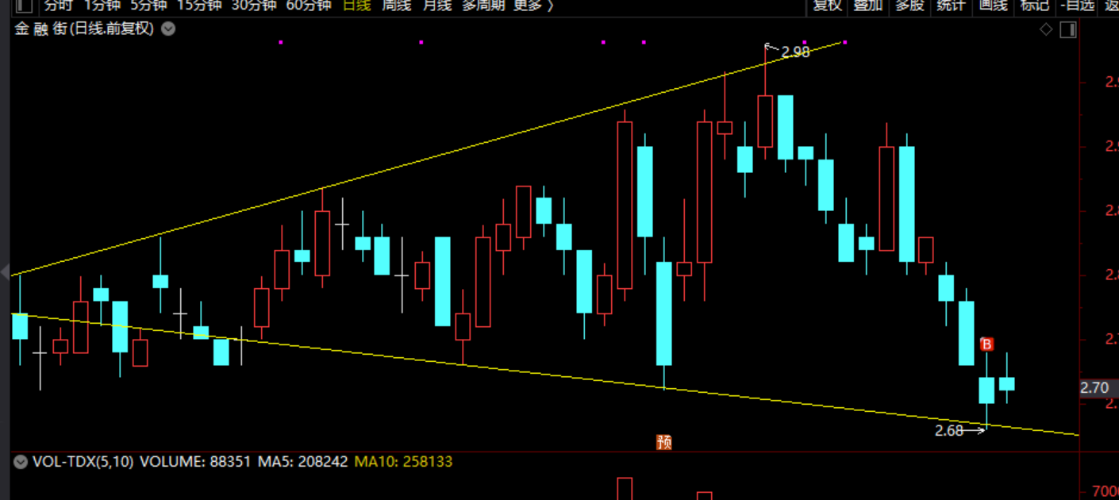The height and width of the screenshot is (500, 1119).
Task: Expand the 更多 periods menu
Action: point(532,6)
